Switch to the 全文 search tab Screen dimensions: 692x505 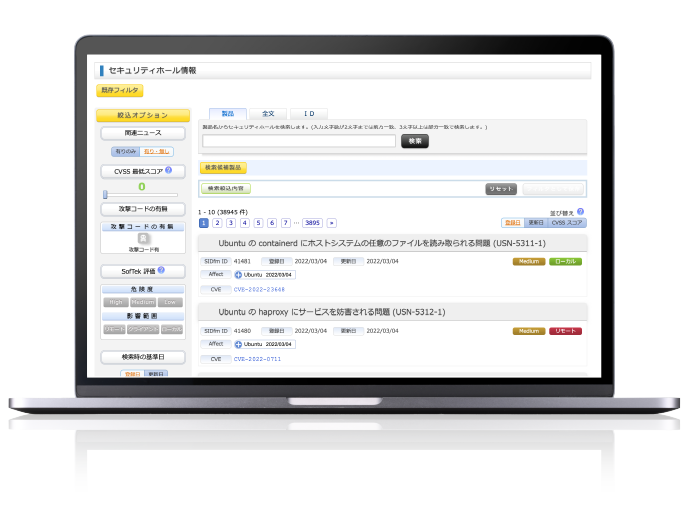pos(267,114)
